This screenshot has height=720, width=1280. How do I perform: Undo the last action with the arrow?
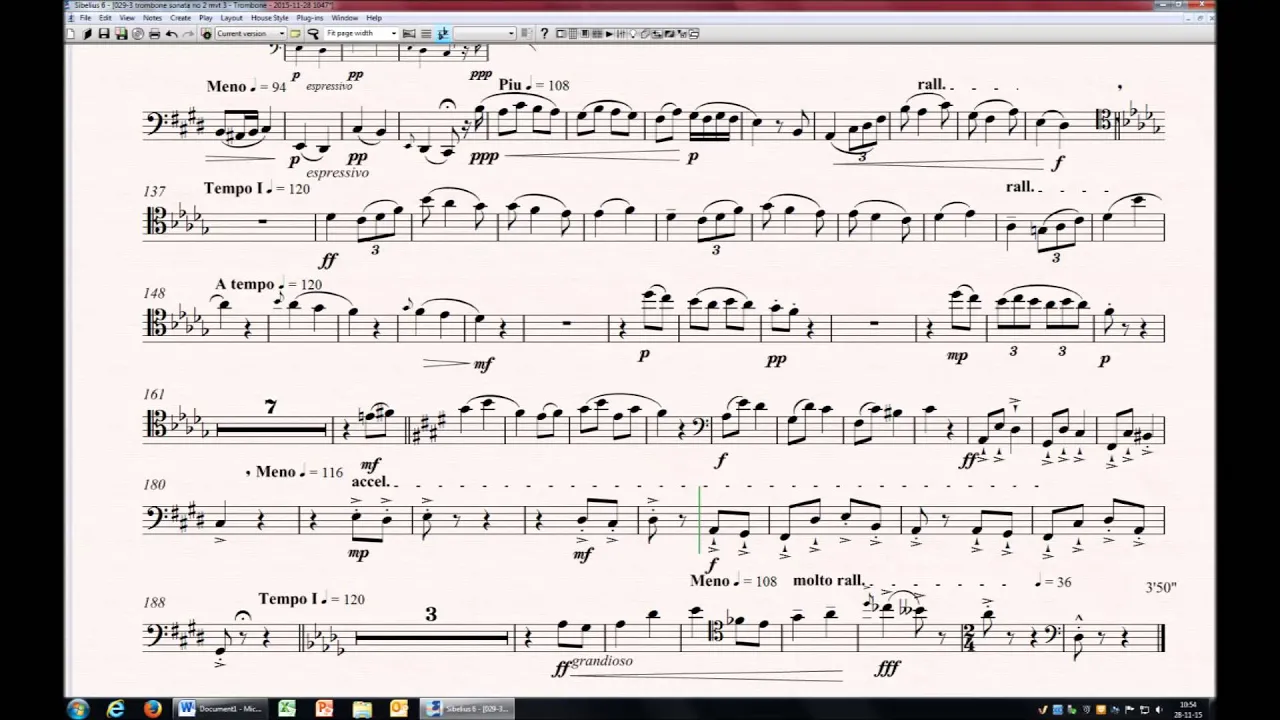pos(172,33)
